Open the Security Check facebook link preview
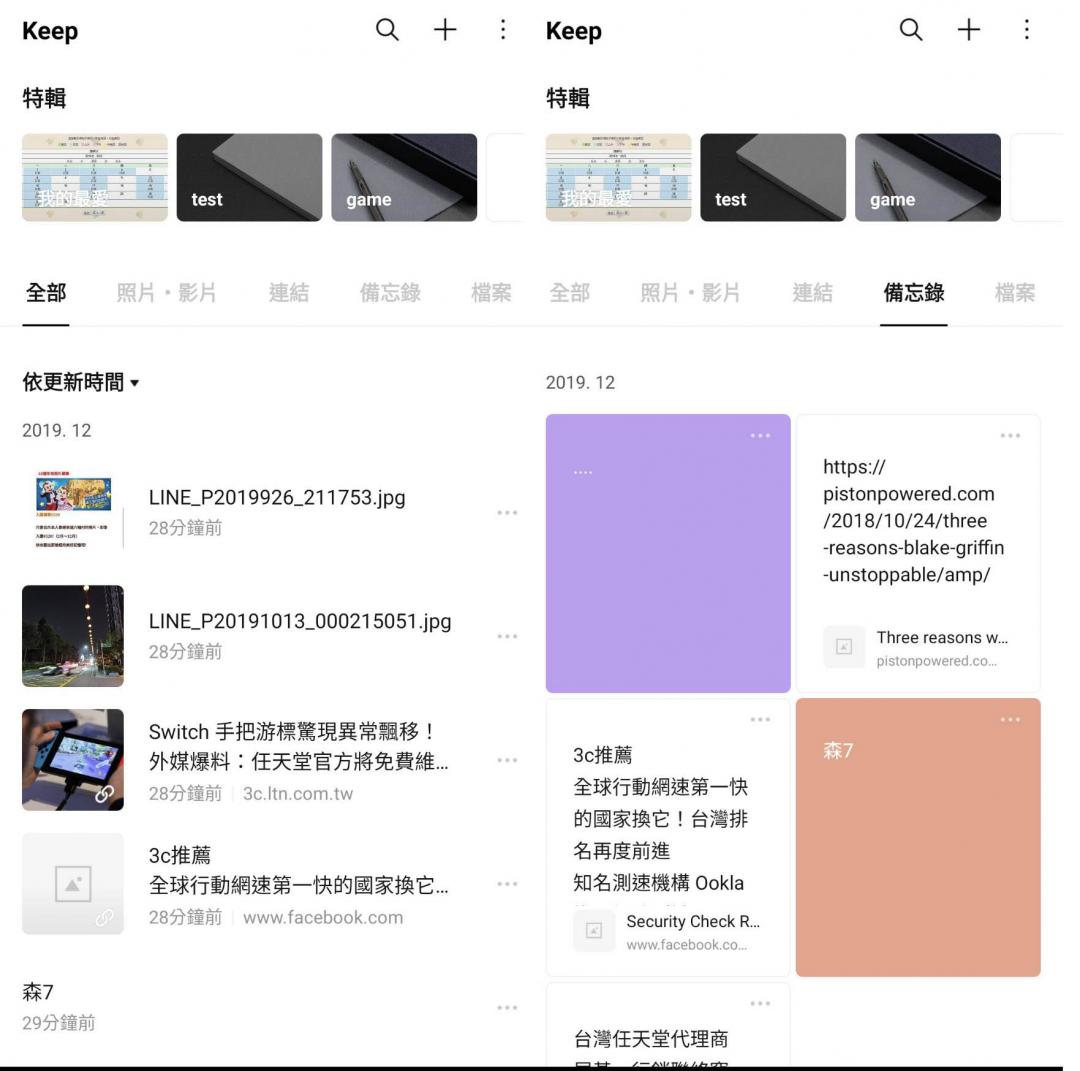This screenshot has width=1080, height=1071. pos(667,932)
